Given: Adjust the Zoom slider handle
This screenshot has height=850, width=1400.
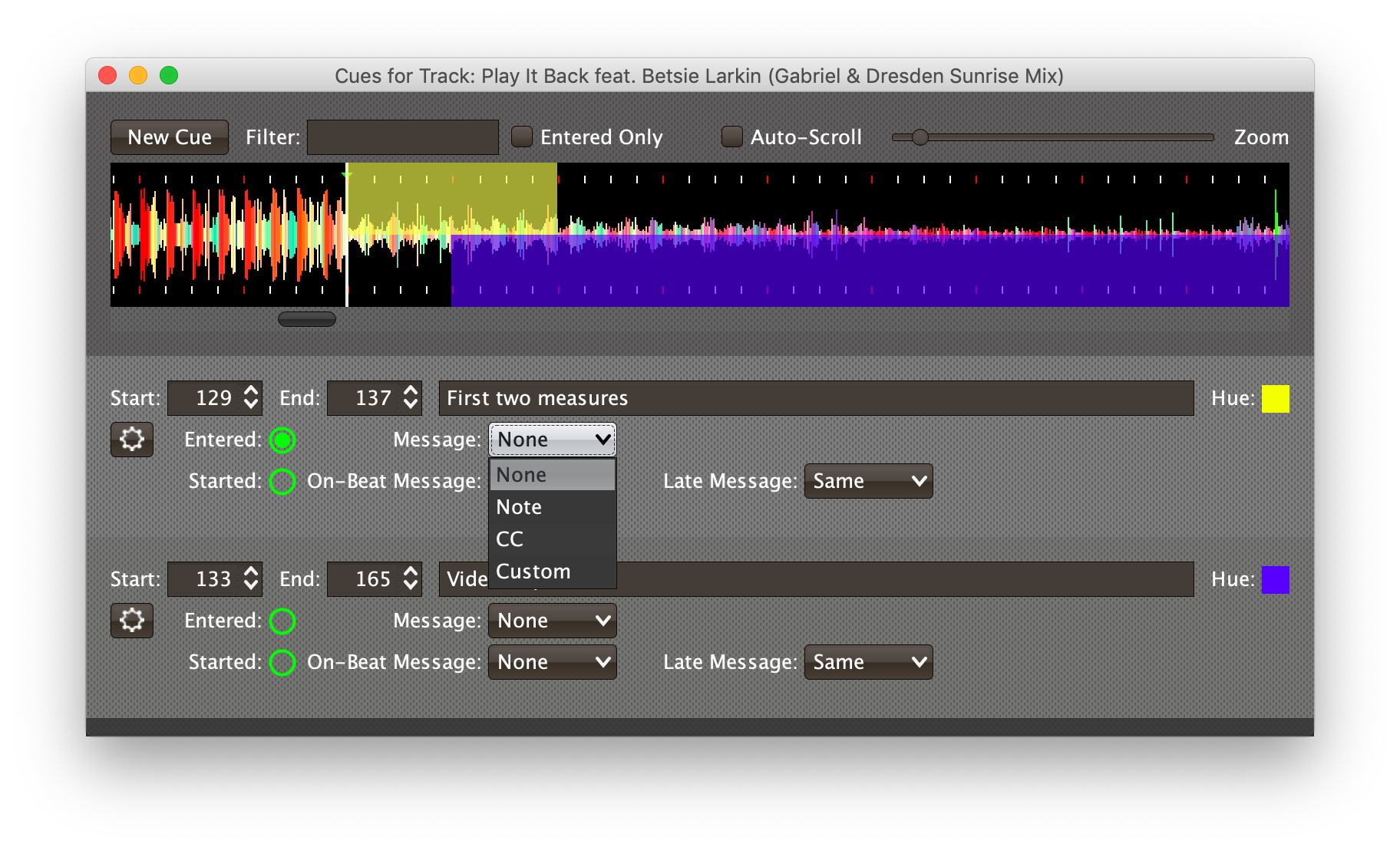Looking at the screenshot, I should (920, 137).
